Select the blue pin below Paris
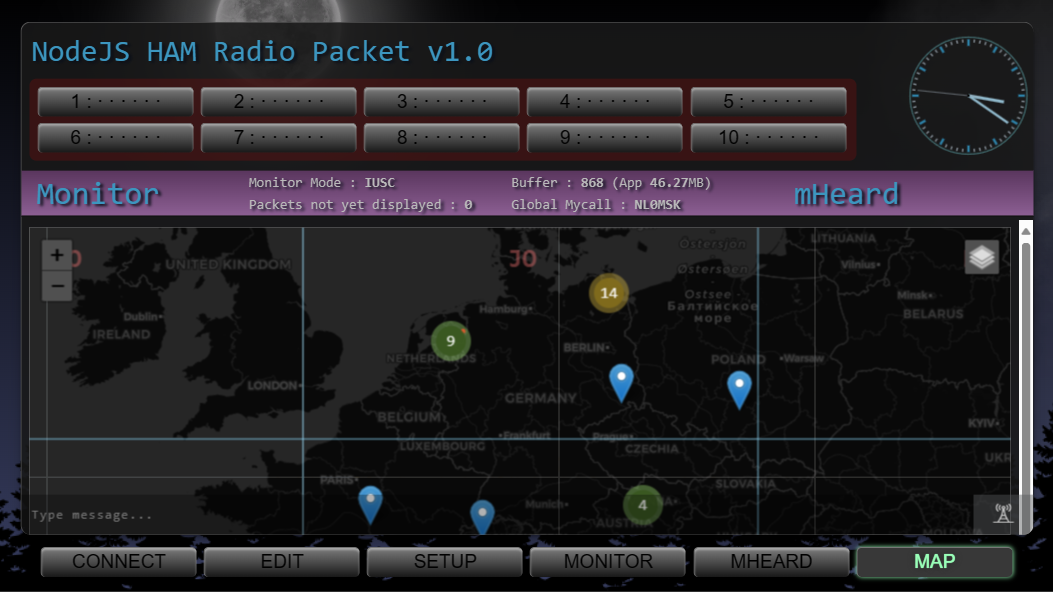This screenshot has height=592, width=1053. tap(370, 505)
